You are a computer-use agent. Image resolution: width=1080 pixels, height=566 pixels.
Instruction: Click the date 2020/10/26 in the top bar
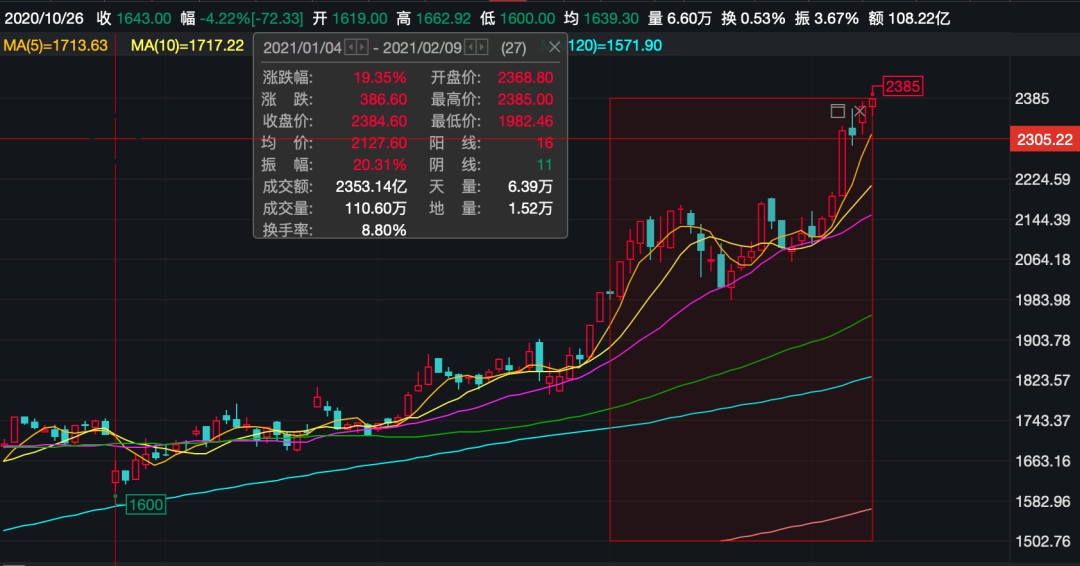(43, 18)
